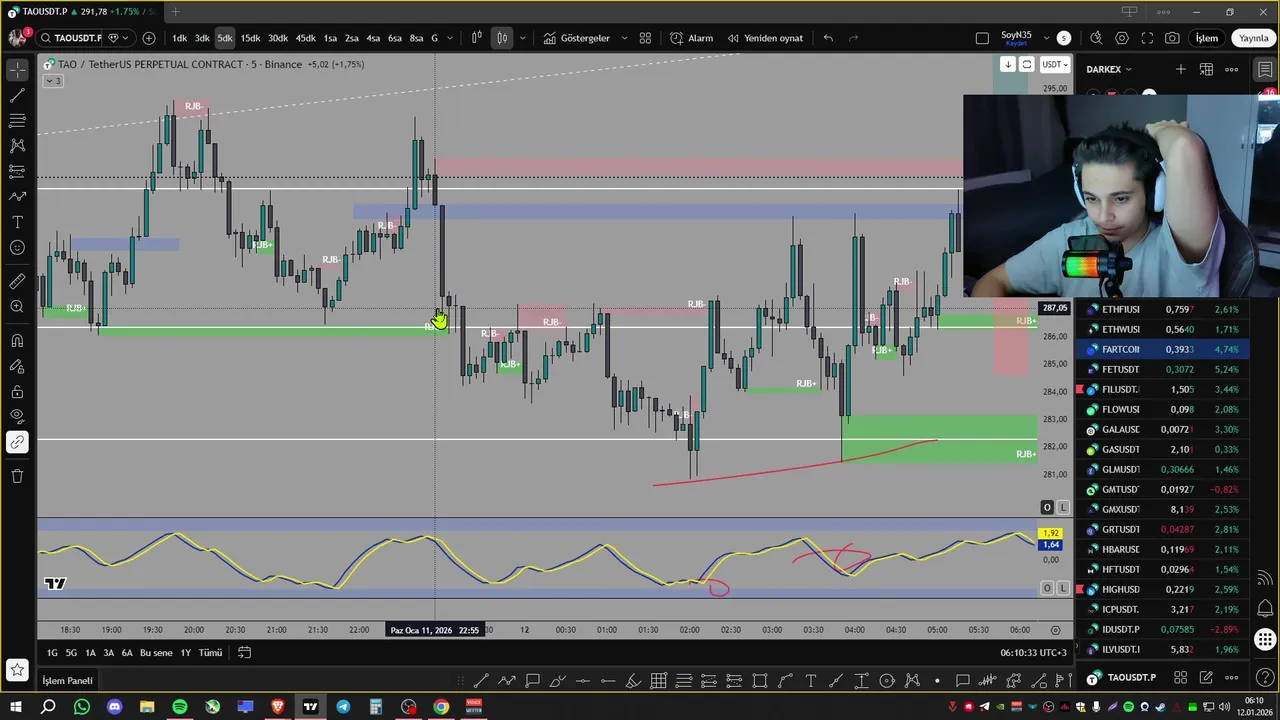
Task: Add symbol to DARKEX watchlist
Action: coord(1181,69)
